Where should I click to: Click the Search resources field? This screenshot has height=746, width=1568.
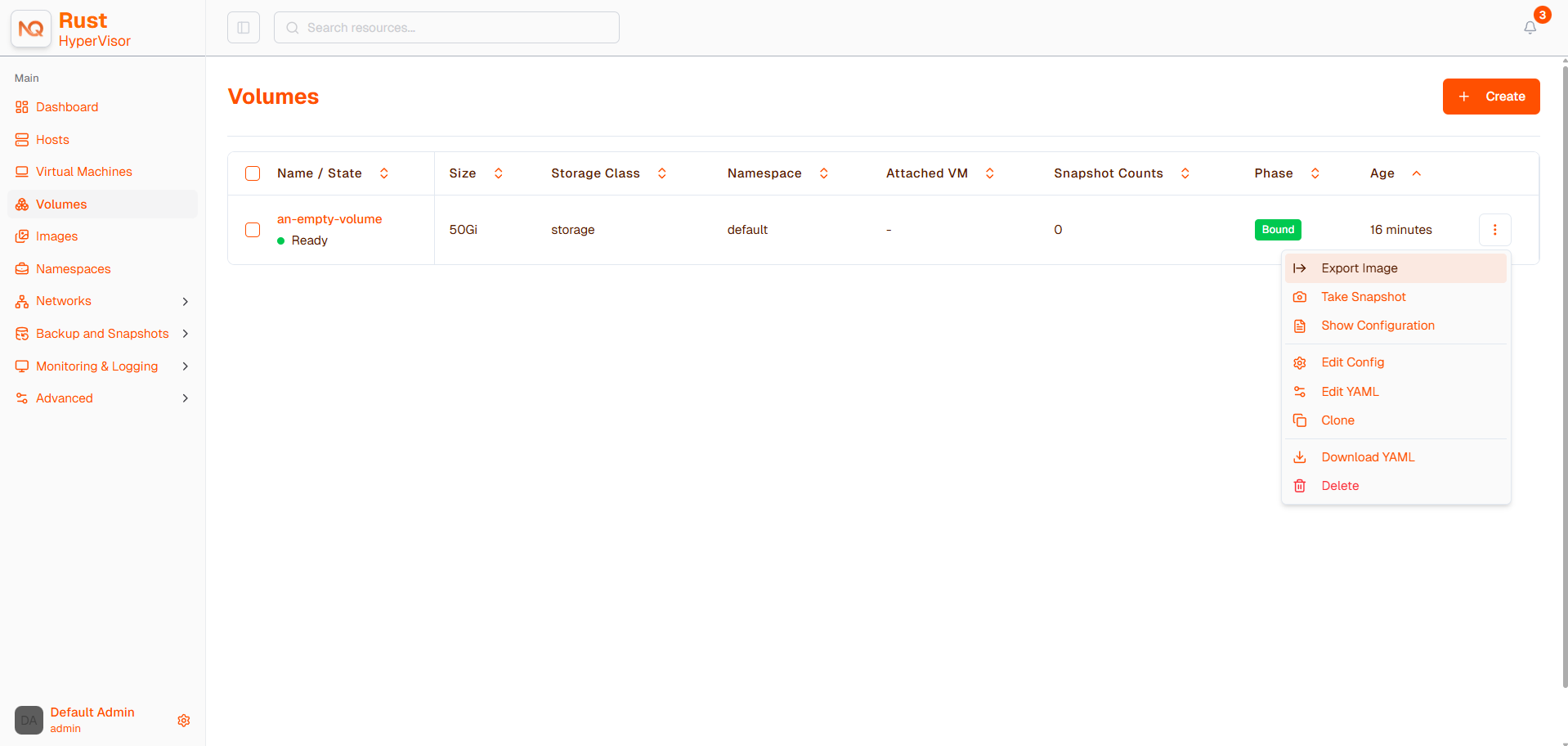[446, 28]
